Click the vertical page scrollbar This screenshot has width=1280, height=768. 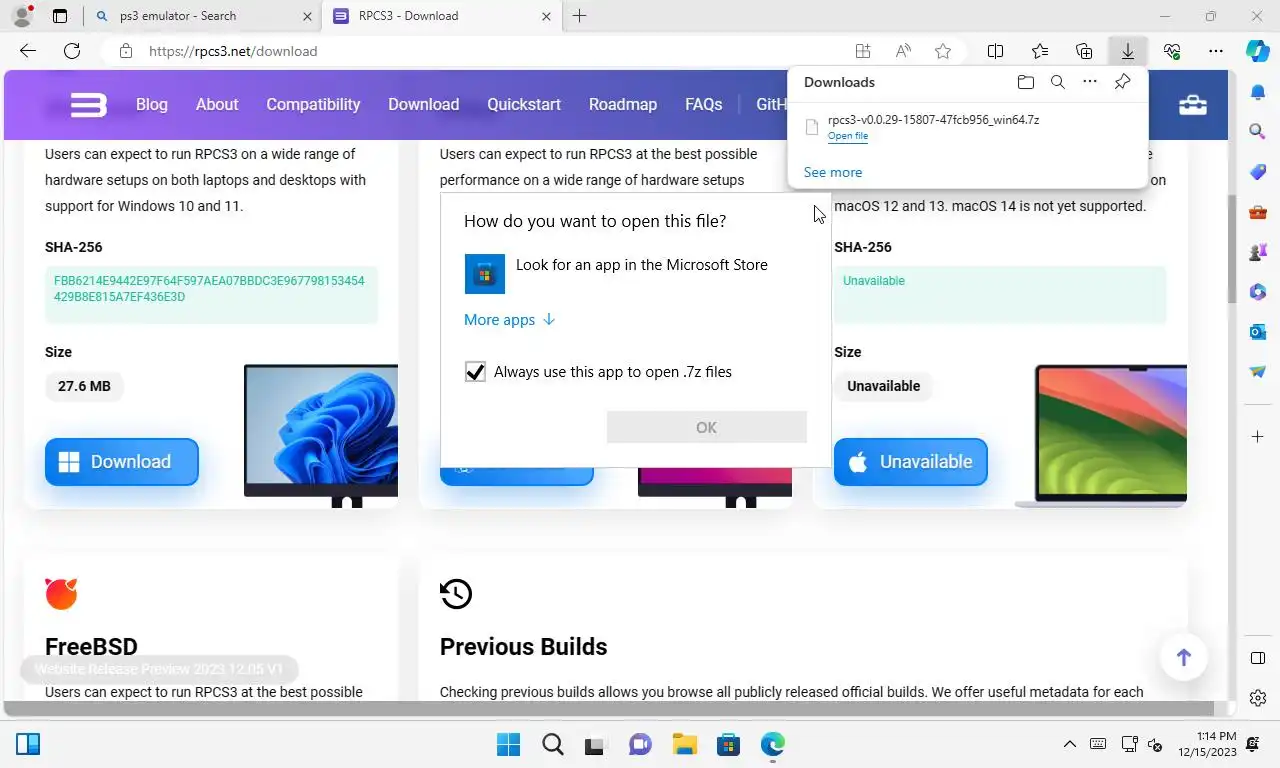tap(1234, 250)
